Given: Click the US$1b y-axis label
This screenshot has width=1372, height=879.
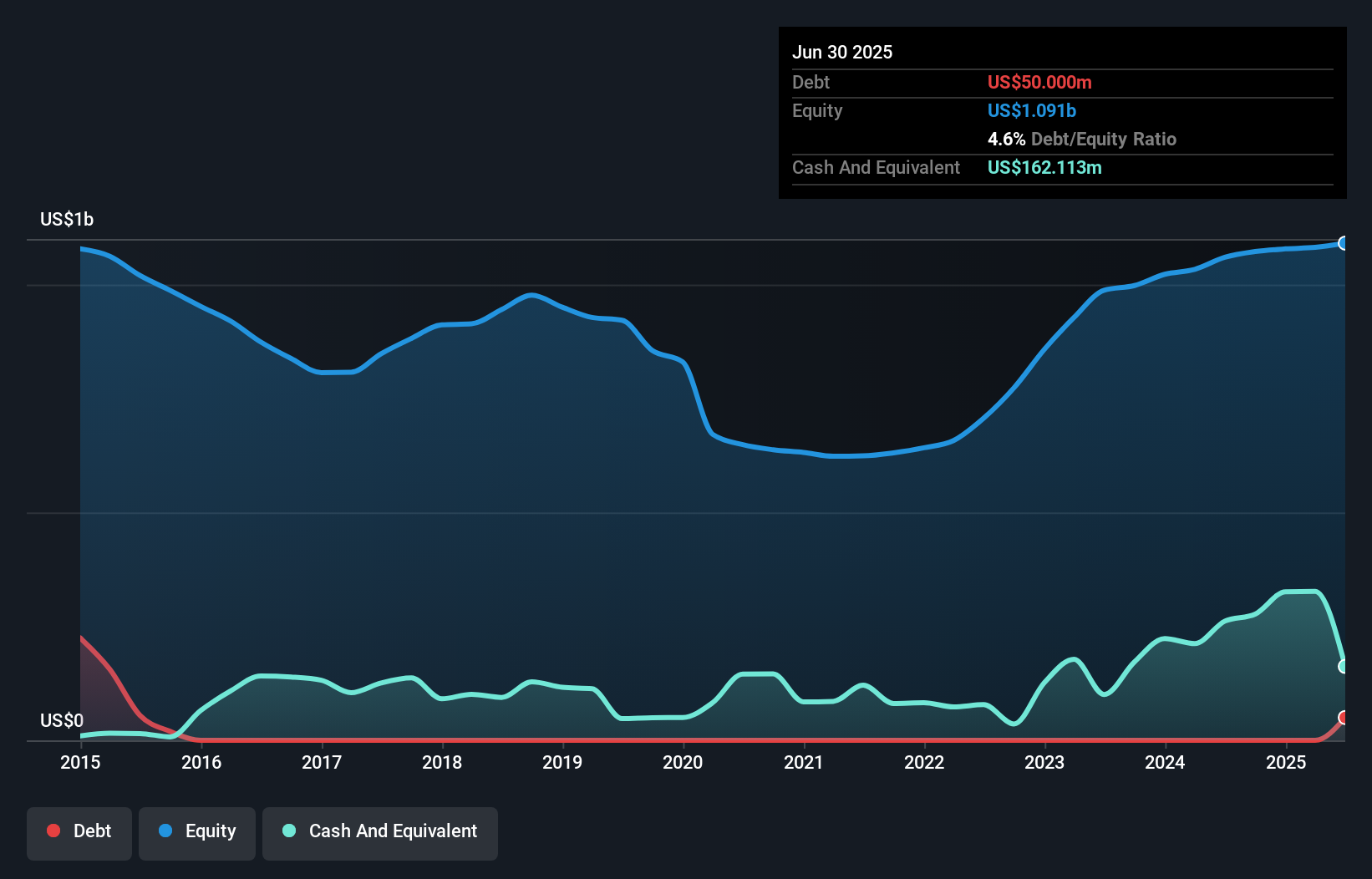Looking at the screenshot, I should tap(67, 220).
